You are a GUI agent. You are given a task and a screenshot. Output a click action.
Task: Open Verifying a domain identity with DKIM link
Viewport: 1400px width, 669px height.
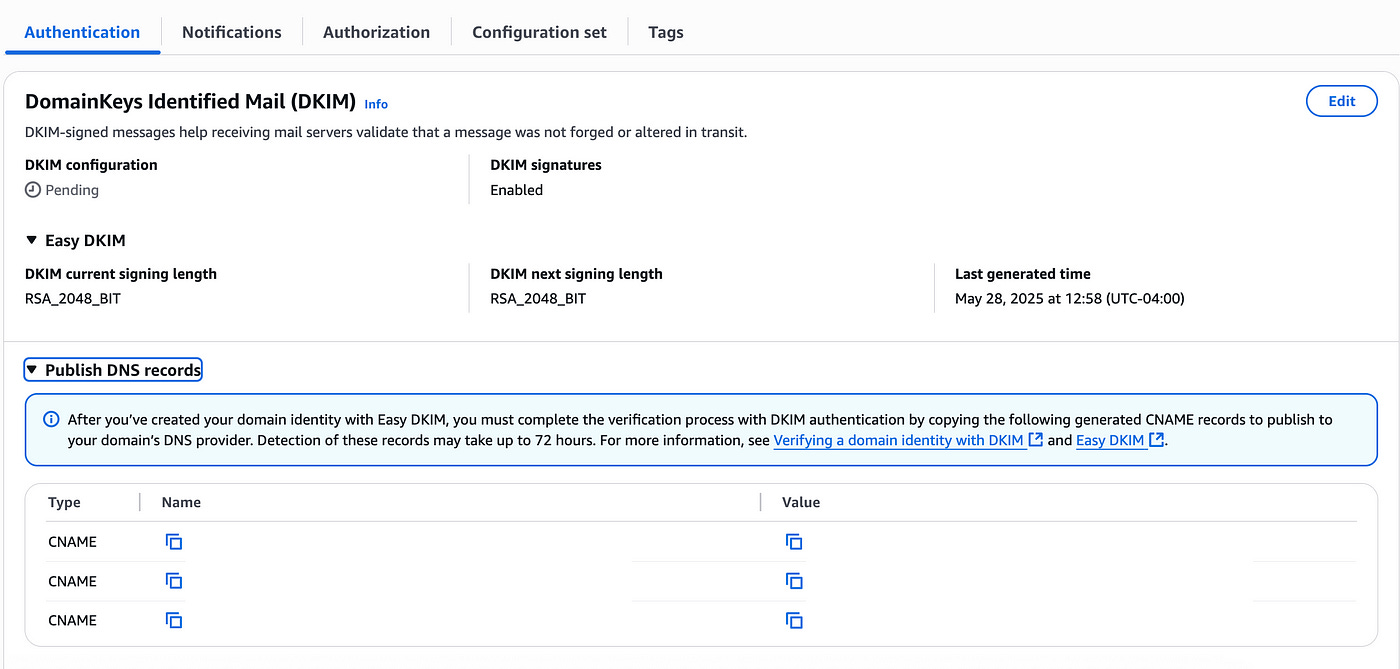(908, 440)
